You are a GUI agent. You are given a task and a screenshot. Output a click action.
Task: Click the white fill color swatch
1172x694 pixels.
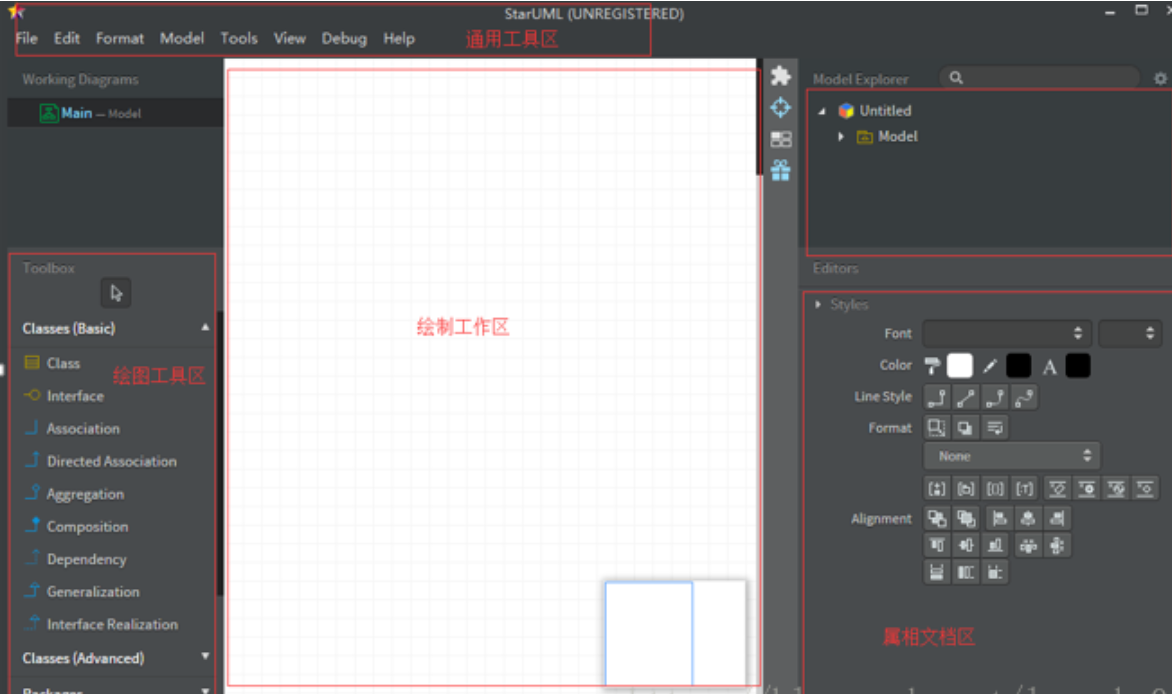[x=960, y=366]
